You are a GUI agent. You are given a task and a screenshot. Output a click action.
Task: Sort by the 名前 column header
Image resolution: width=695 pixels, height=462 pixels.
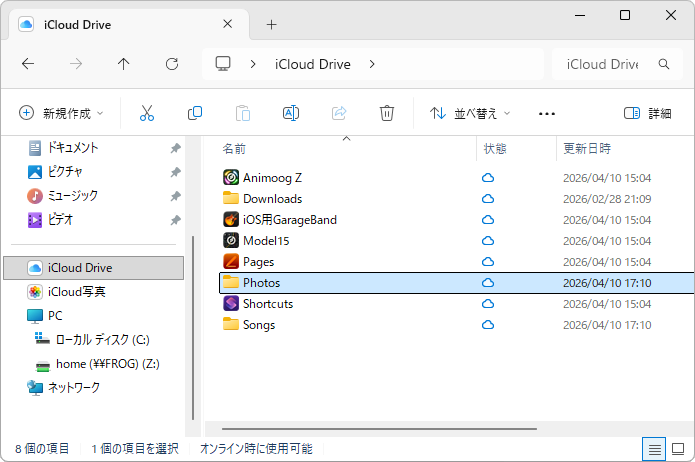point(234,149)
